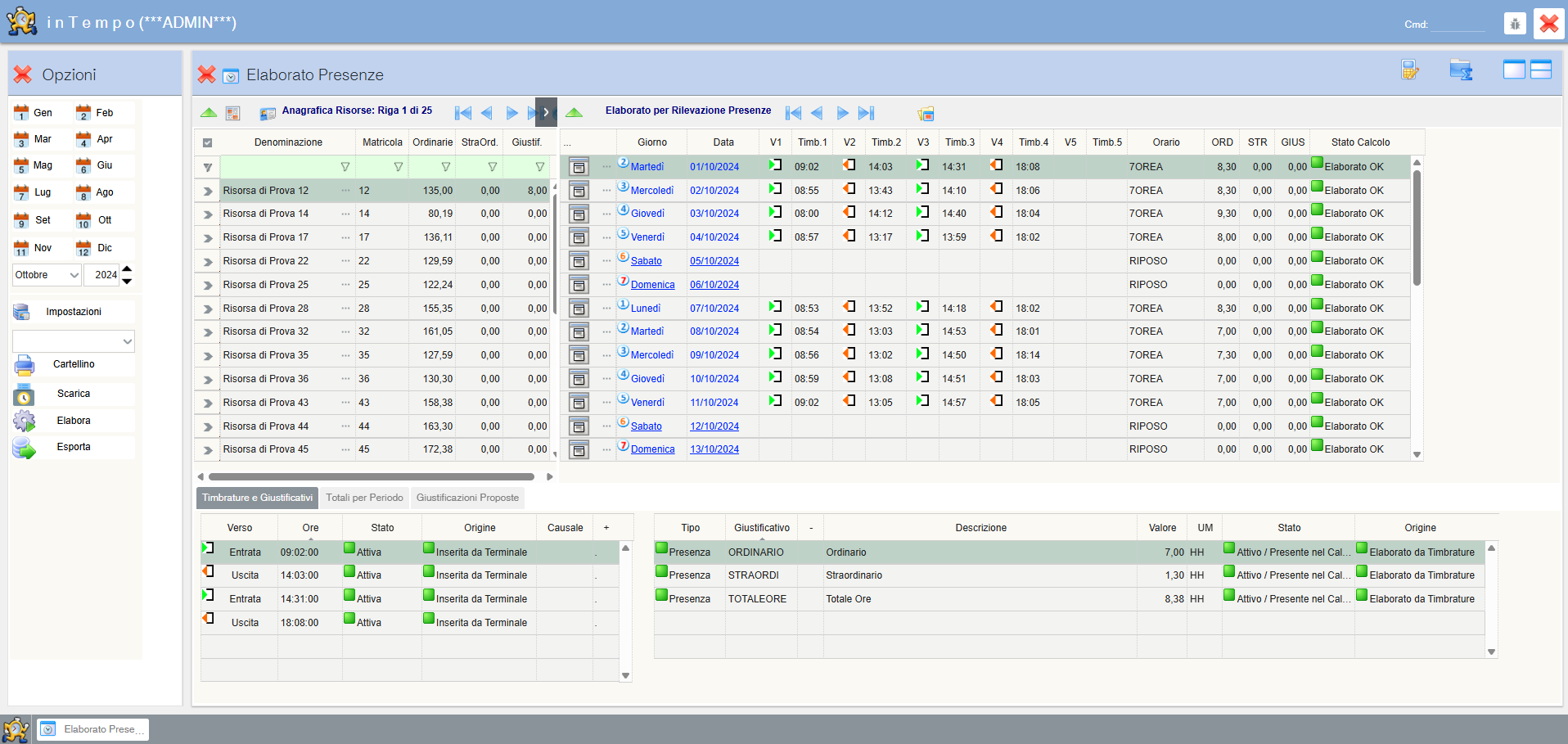Screen dimensions: 1568x744
Task: Click horizontal scrollbar under resources grid
Action: (372, 476)
